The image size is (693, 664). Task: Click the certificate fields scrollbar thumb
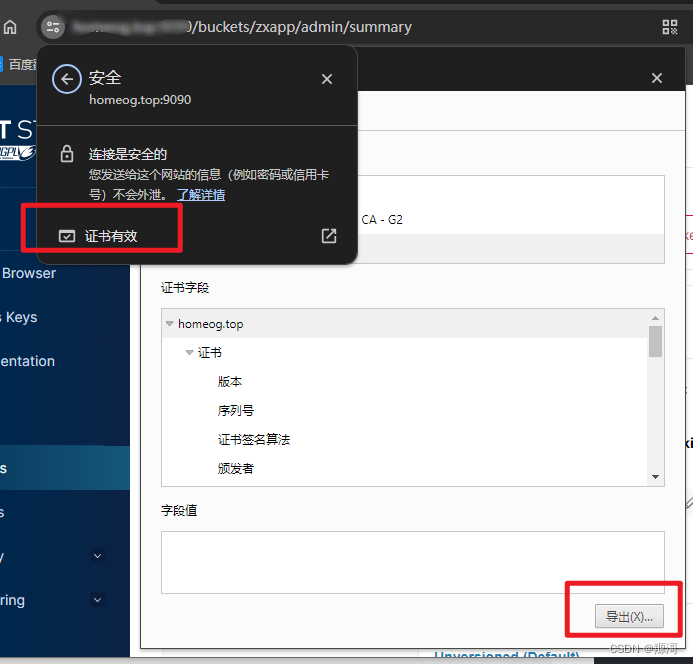click(655, 341)
